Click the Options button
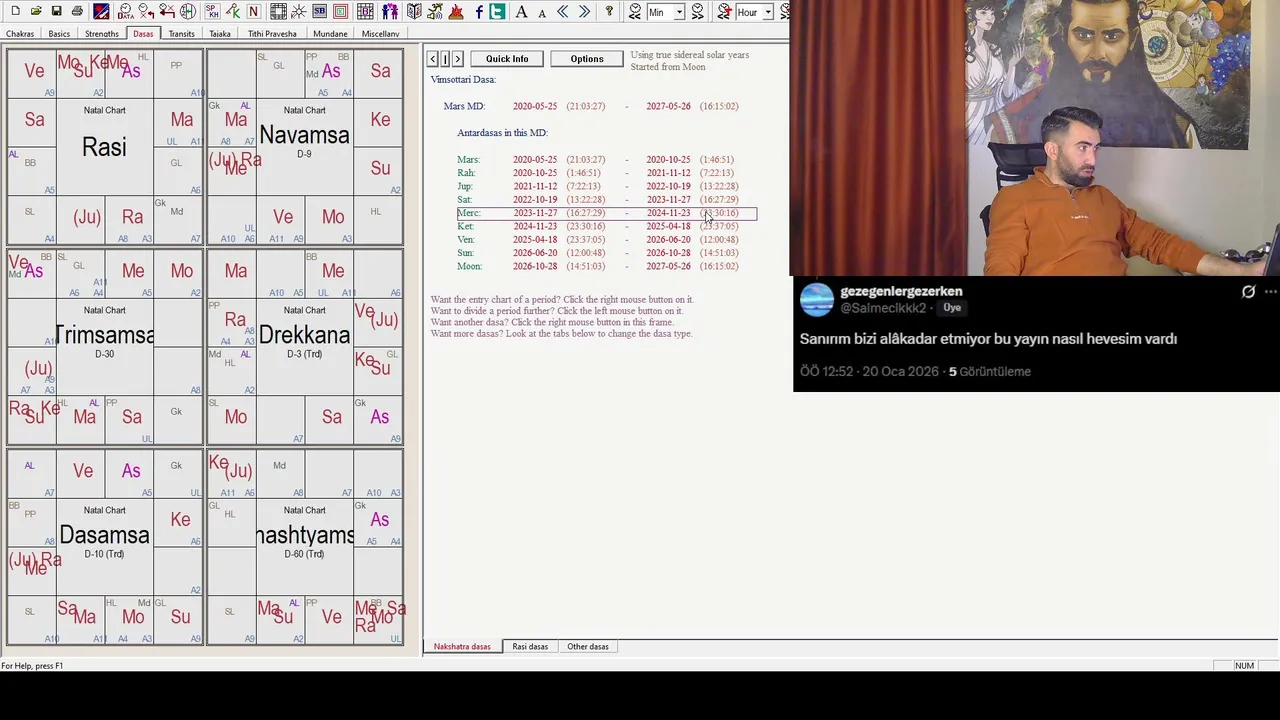The height and width of the screenshot is (720, 1280). 587,59
